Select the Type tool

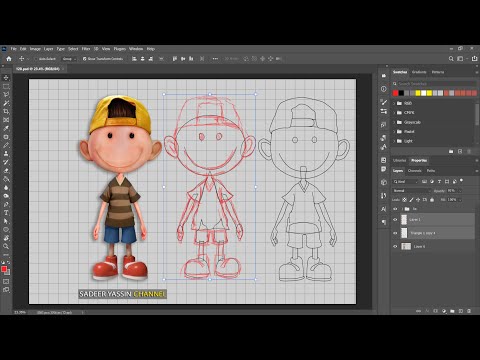pos(6,213)
